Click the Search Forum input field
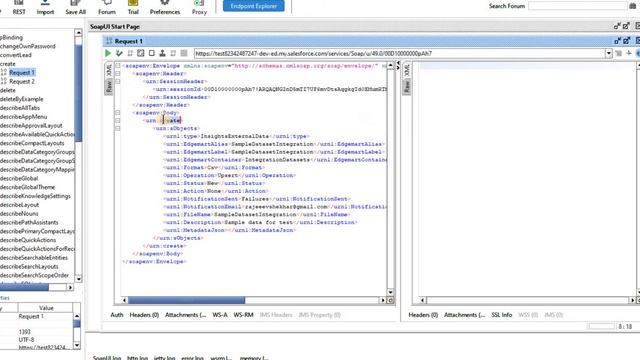640x360 pixels. click(578, 6)
